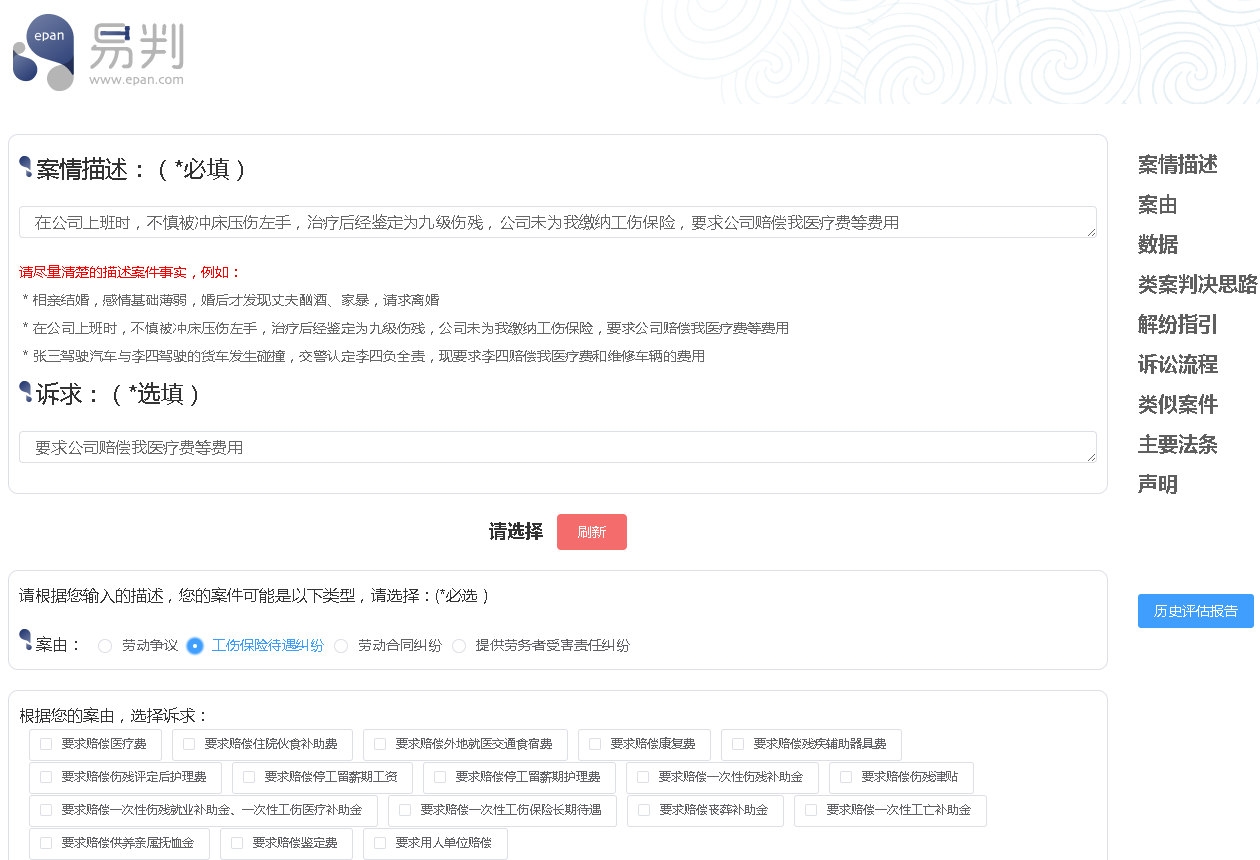Check 要求赔偿一次性工伤保险长期待遇 checkbox

pos(405,810)
